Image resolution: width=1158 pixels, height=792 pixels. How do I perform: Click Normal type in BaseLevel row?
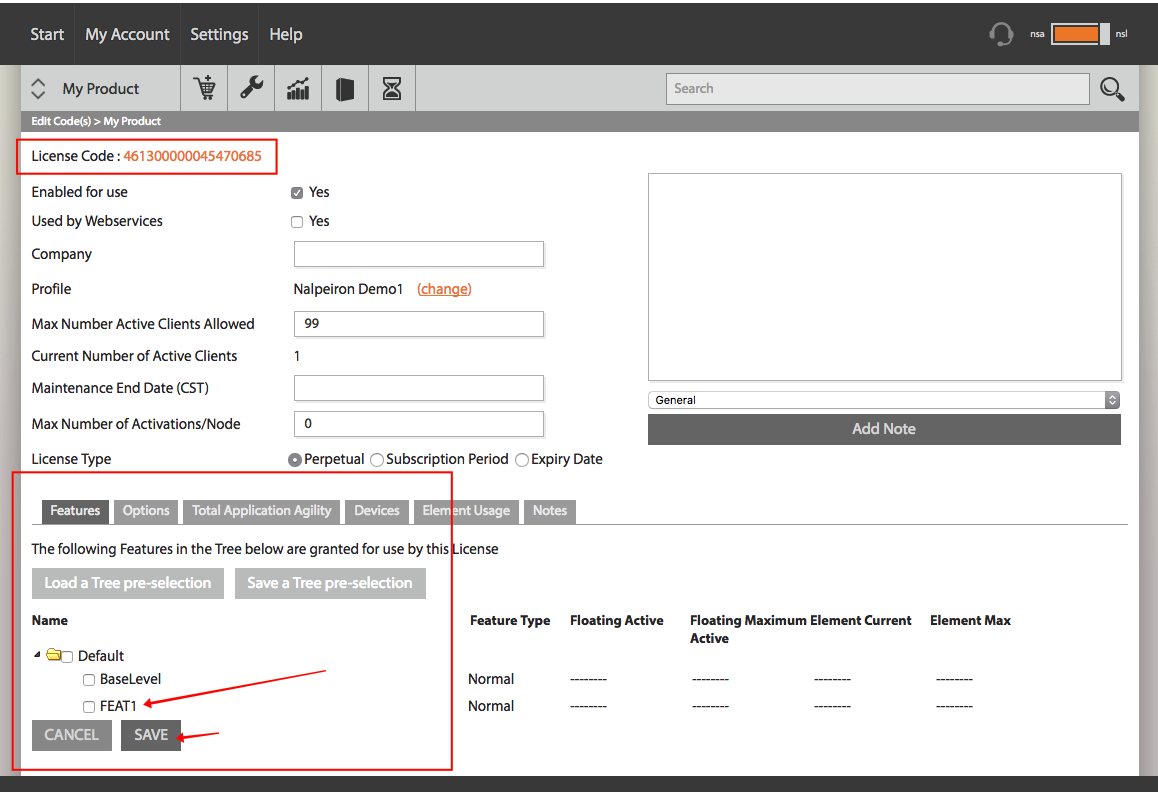point(491,679)
